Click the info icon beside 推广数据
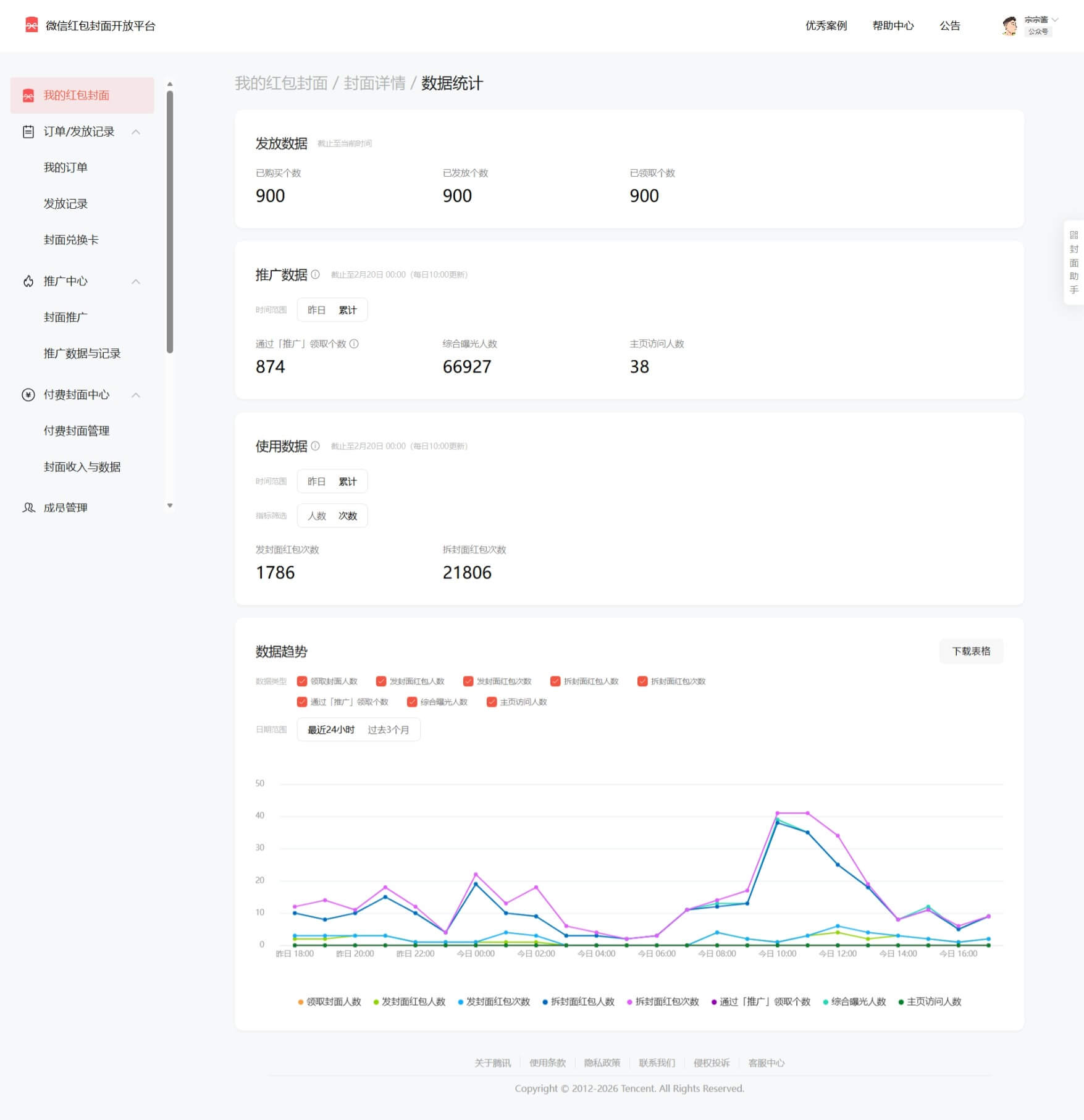This screenshot has width=1084, height=1120. [x=316, y=274]
